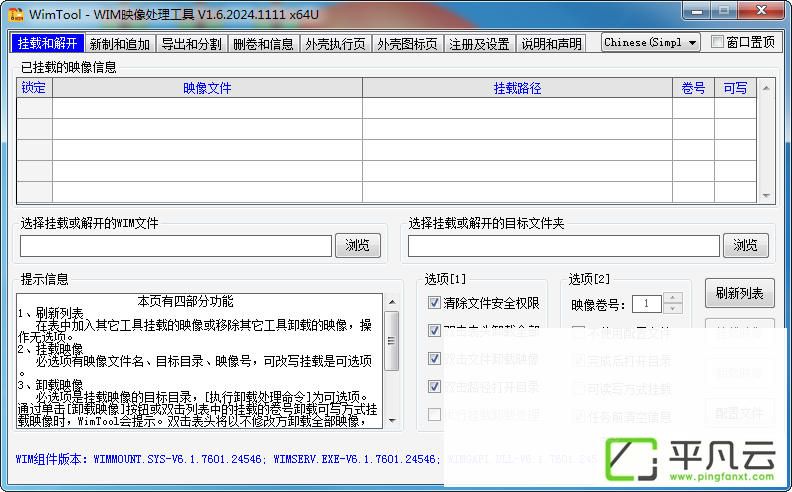
Task: Click mounted images table scroll down arrow
Action: [766, 195]
